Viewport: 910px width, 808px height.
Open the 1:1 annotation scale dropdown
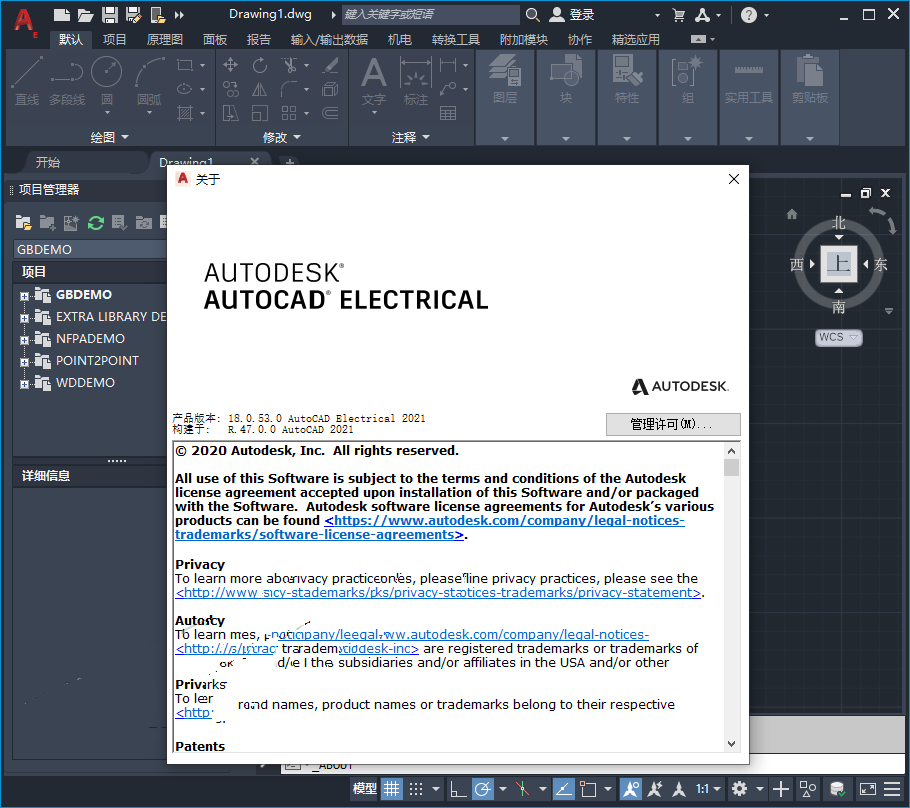pos(708,789)
